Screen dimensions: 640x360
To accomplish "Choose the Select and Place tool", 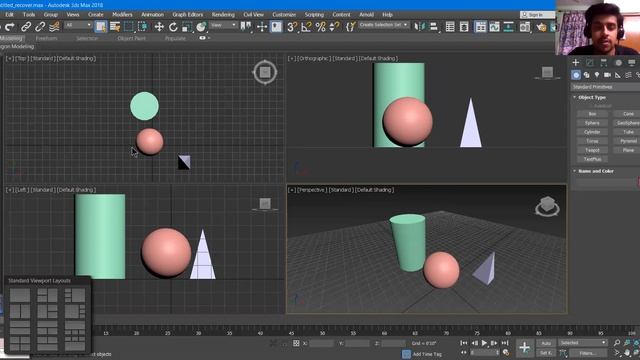I will 201,27.
